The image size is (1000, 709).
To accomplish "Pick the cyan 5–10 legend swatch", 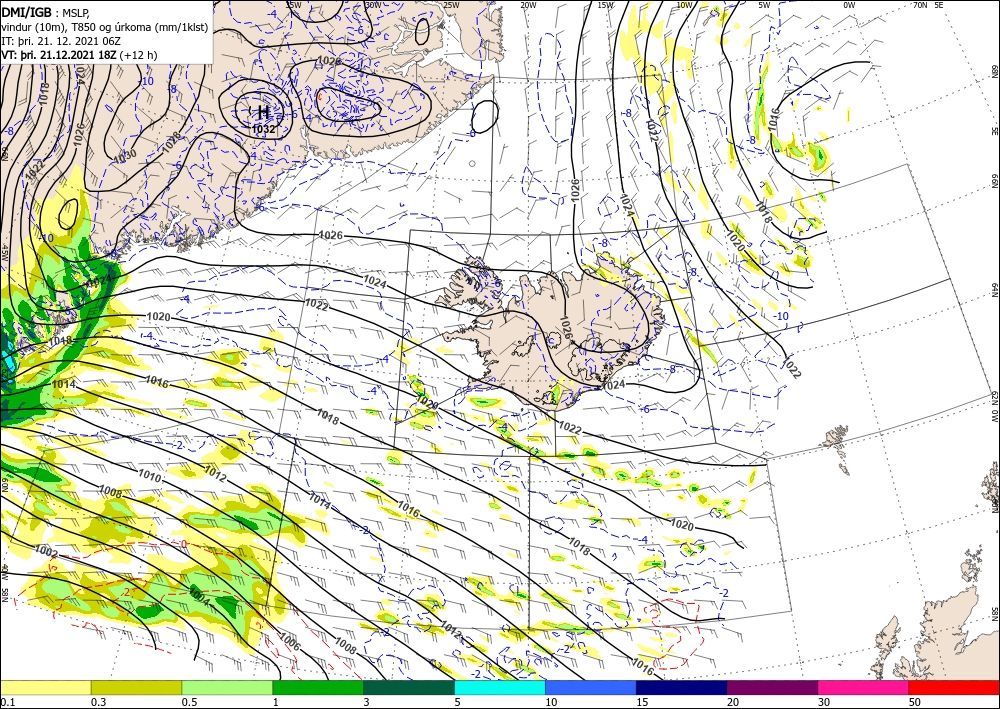I will tap(500, 687).
